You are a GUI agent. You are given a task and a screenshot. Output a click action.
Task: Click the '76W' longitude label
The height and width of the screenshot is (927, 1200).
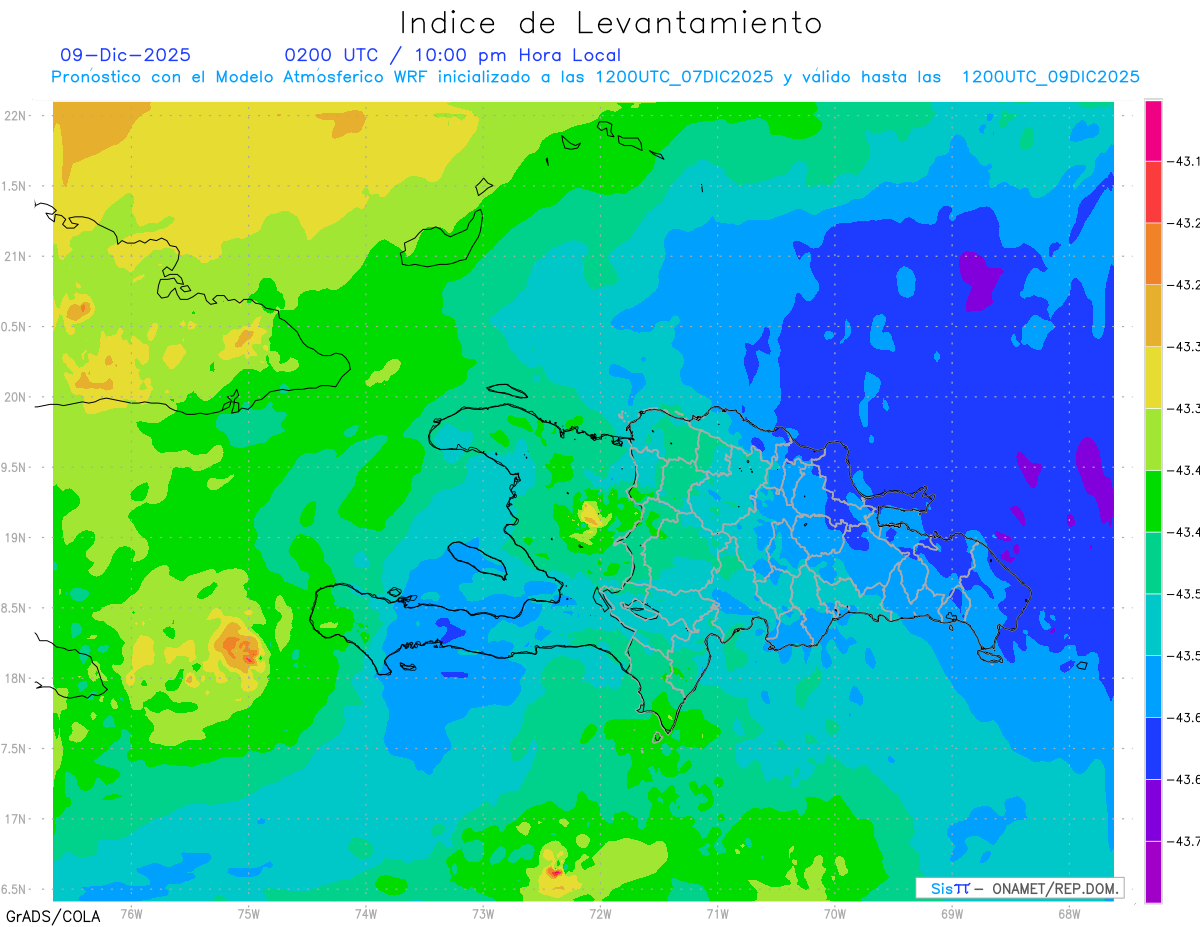(x=131, y=914)
